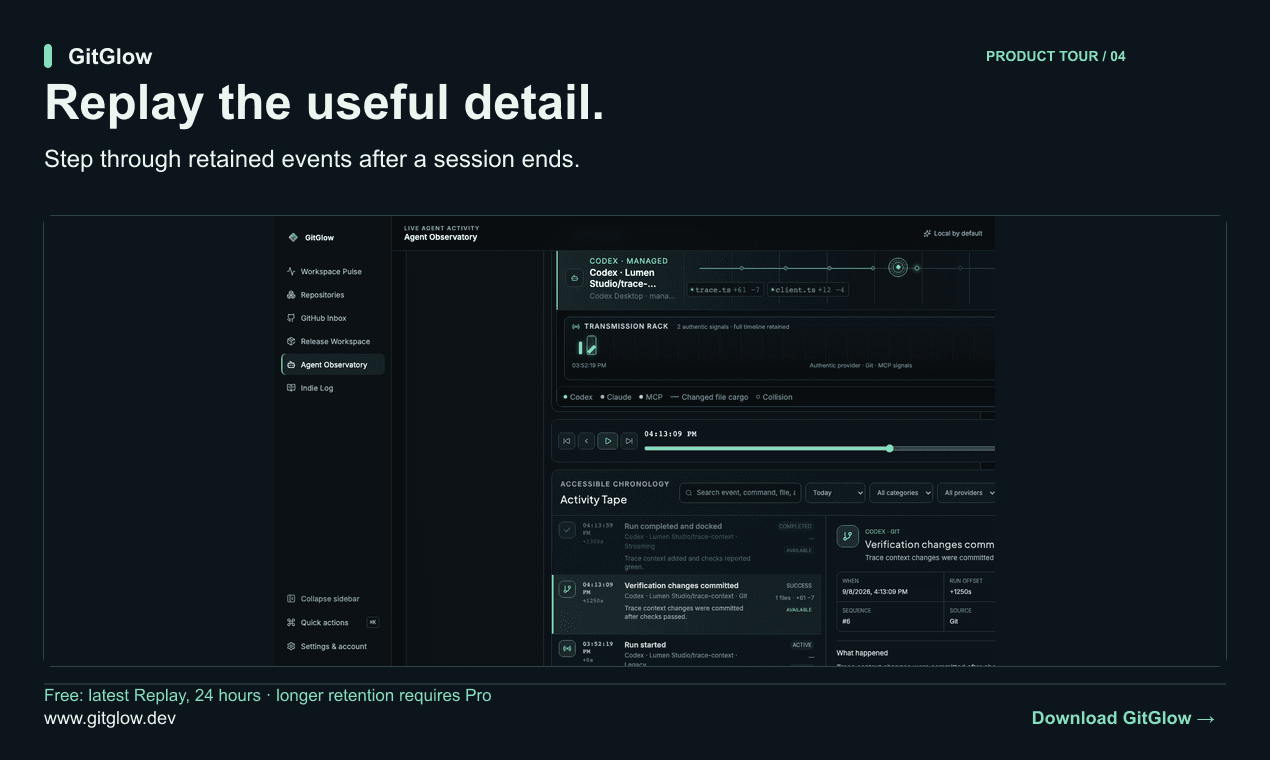
Task: Click the Indie Log book icon
Action: pos(291,388)
